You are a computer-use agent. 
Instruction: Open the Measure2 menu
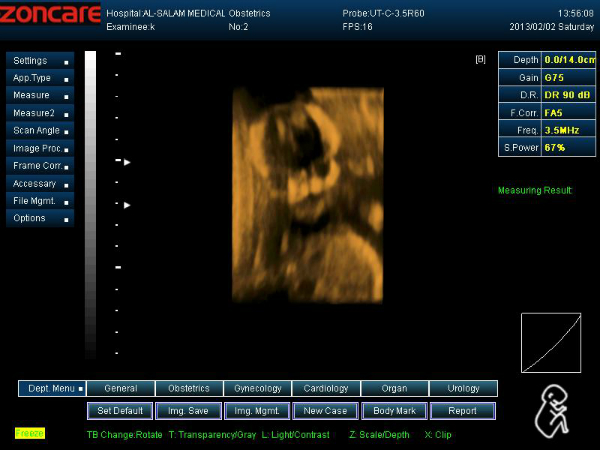[x=40, y=113]
